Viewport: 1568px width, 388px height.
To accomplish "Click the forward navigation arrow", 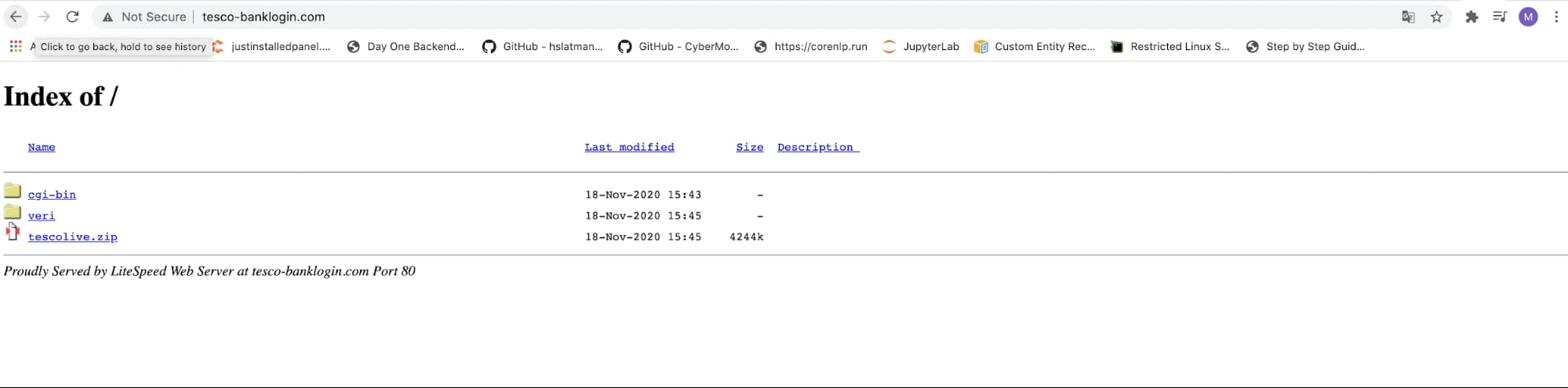I will pyautogui.click(x=44, y=16).
